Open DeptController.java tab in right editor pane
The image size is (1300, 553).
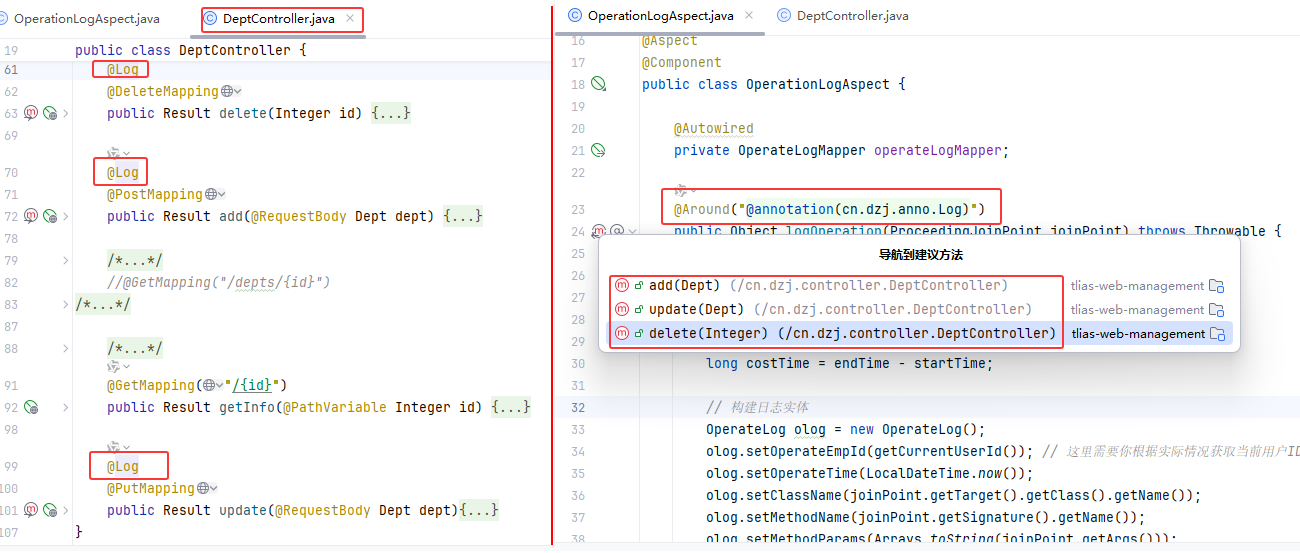pyautogui.click(x=852, y=16)
